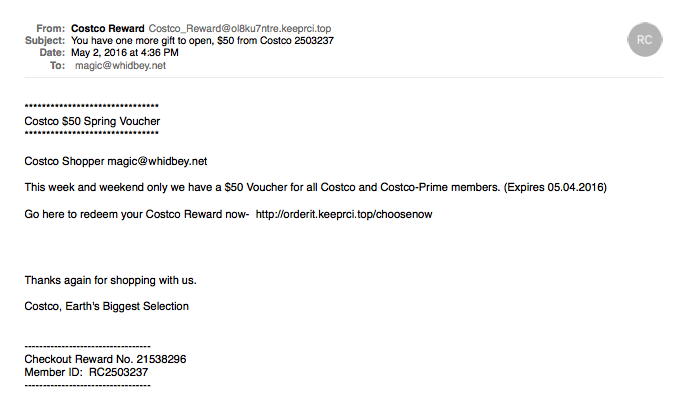Click the Earth's Biggest Selection signature line

(106, 306)
